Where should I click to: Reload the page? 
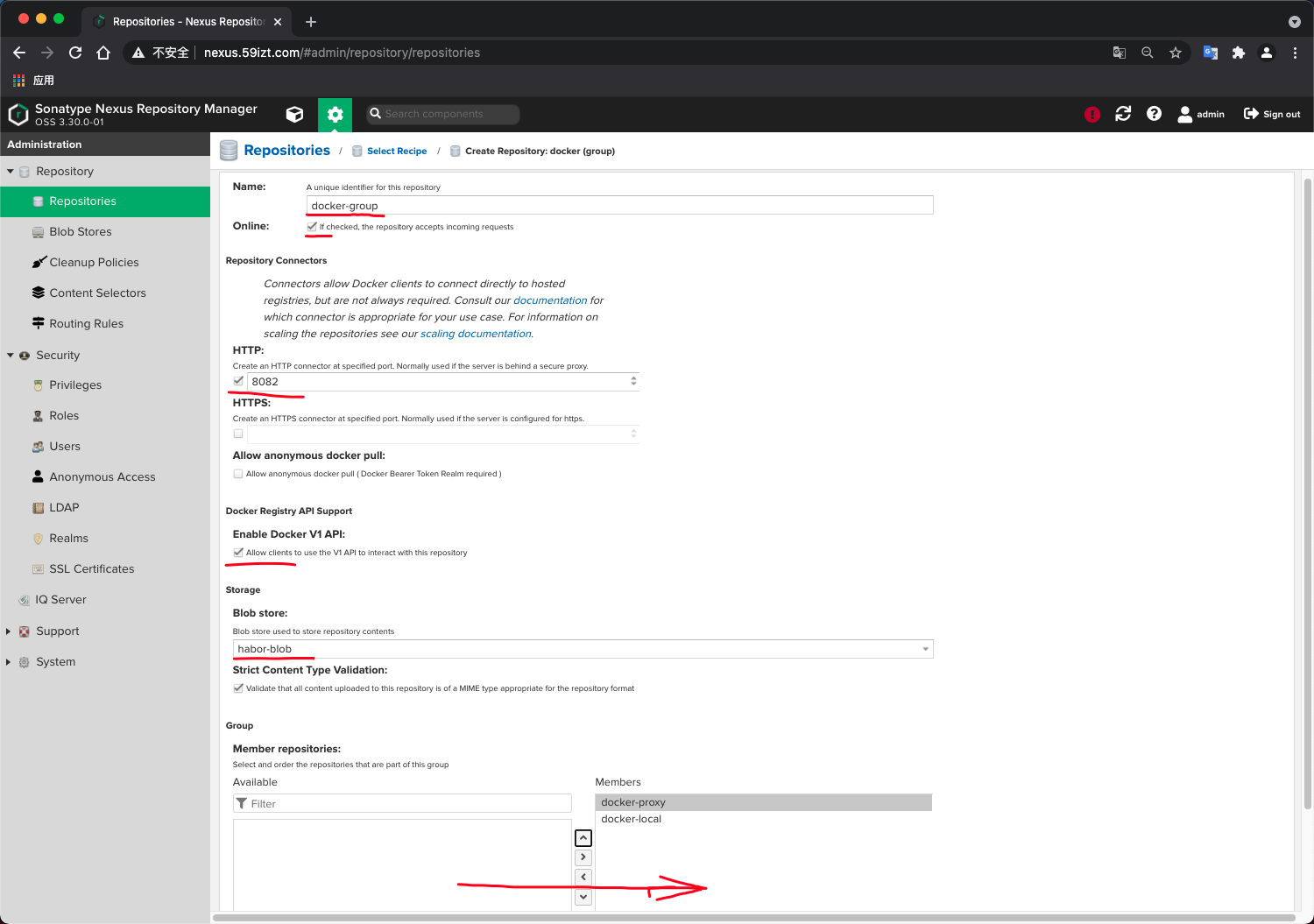click(x=75, y=53)
